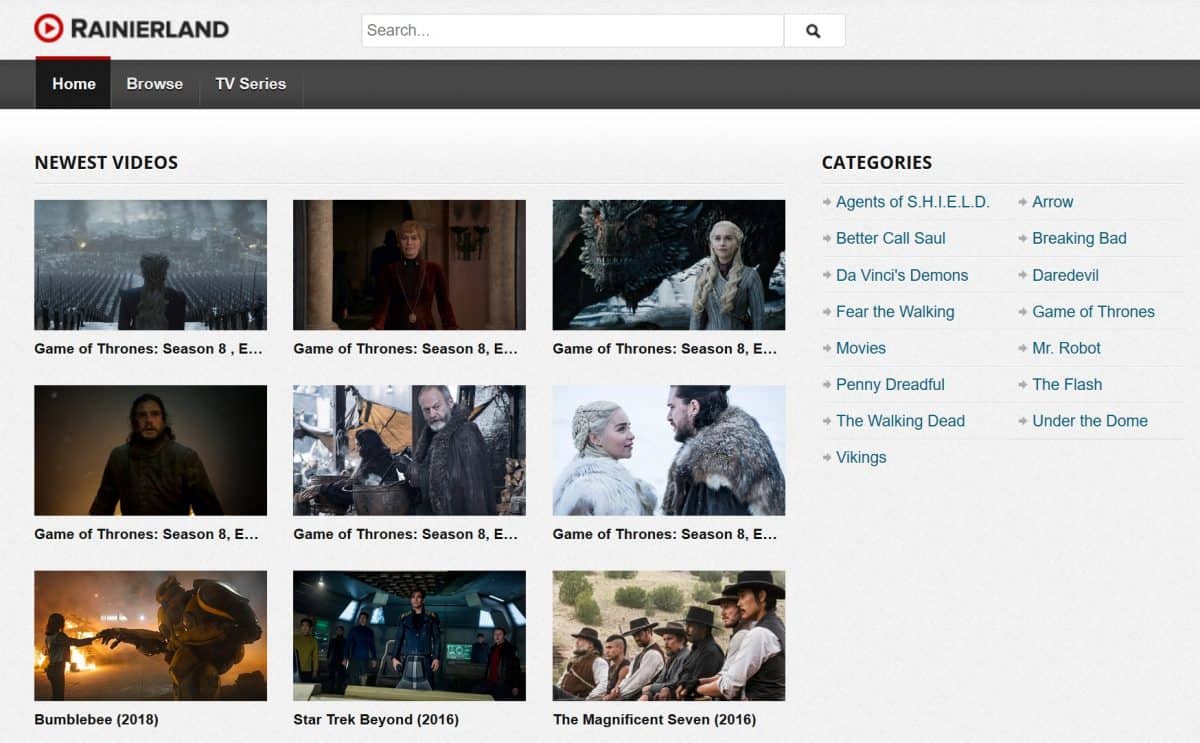Choose the Vikings category

point(861,457)
